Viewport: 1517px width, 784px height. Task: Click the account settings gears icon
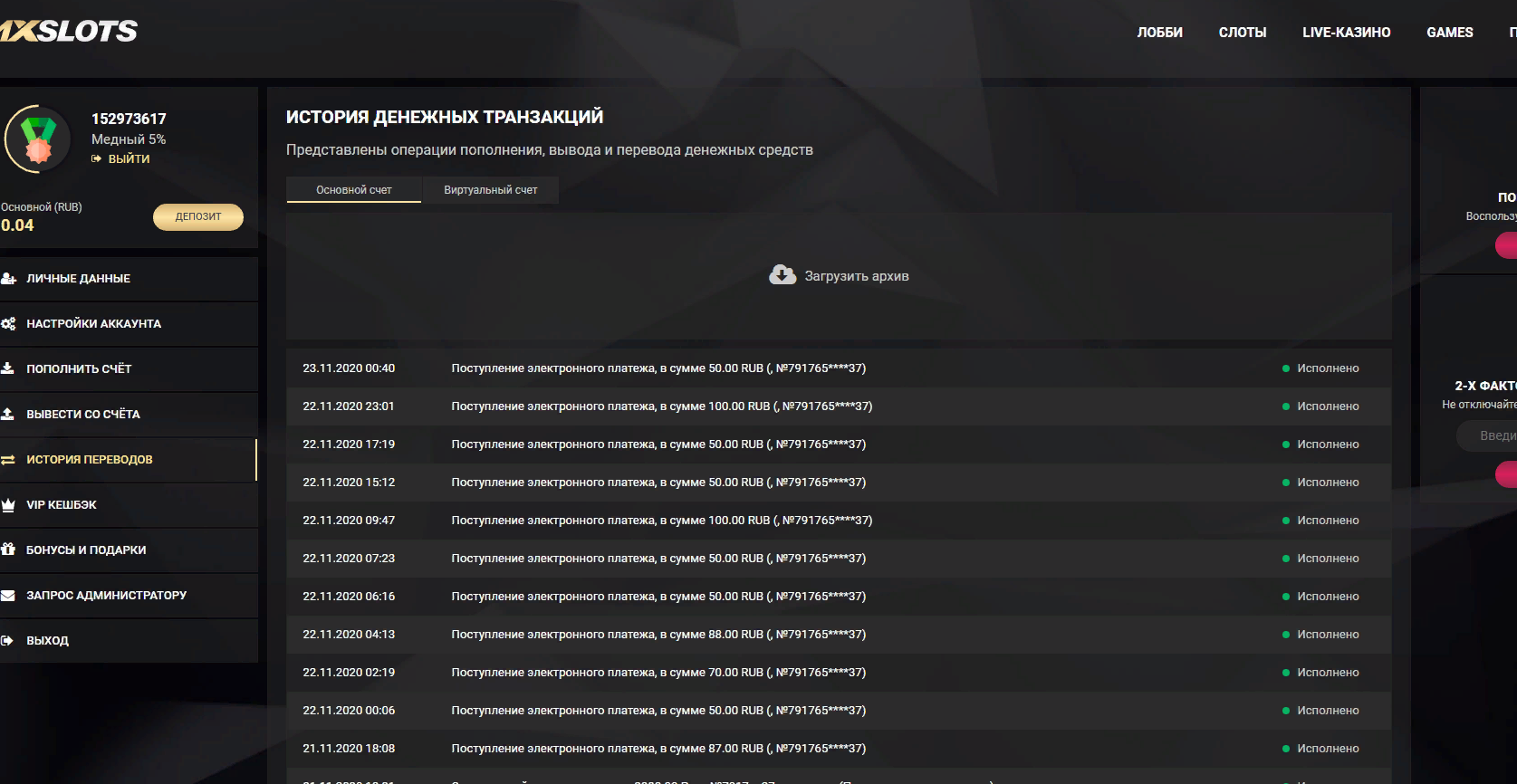pyautogui.click(x=9, y=324)
